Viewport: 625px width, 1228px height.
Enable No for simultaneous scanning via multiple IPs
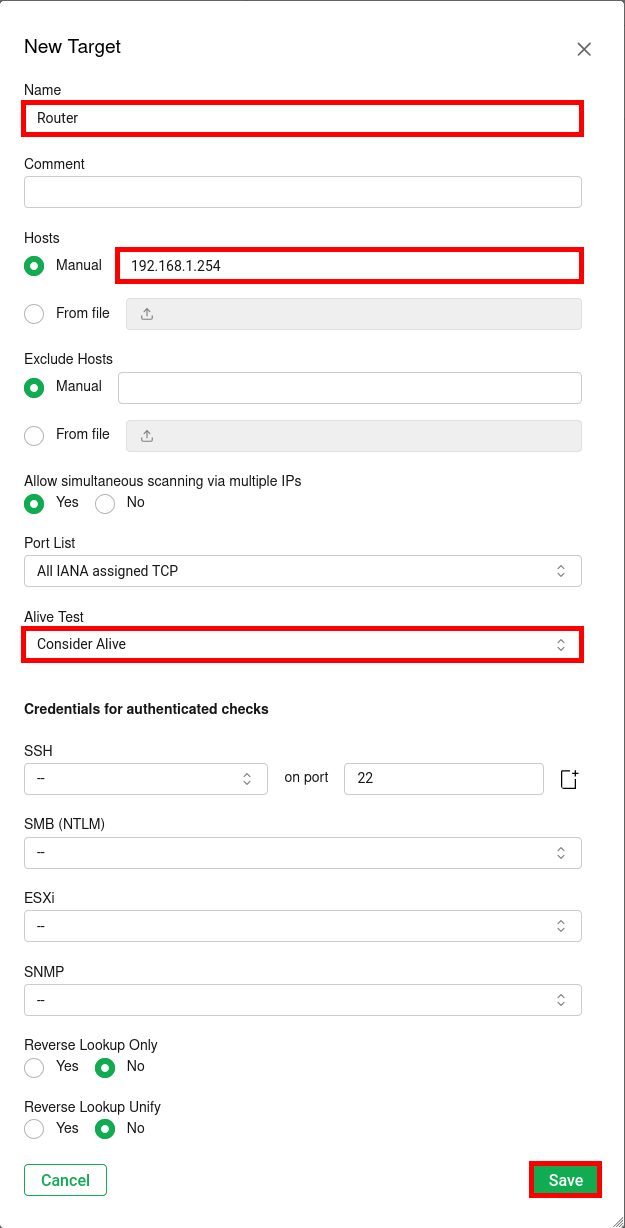104,503
